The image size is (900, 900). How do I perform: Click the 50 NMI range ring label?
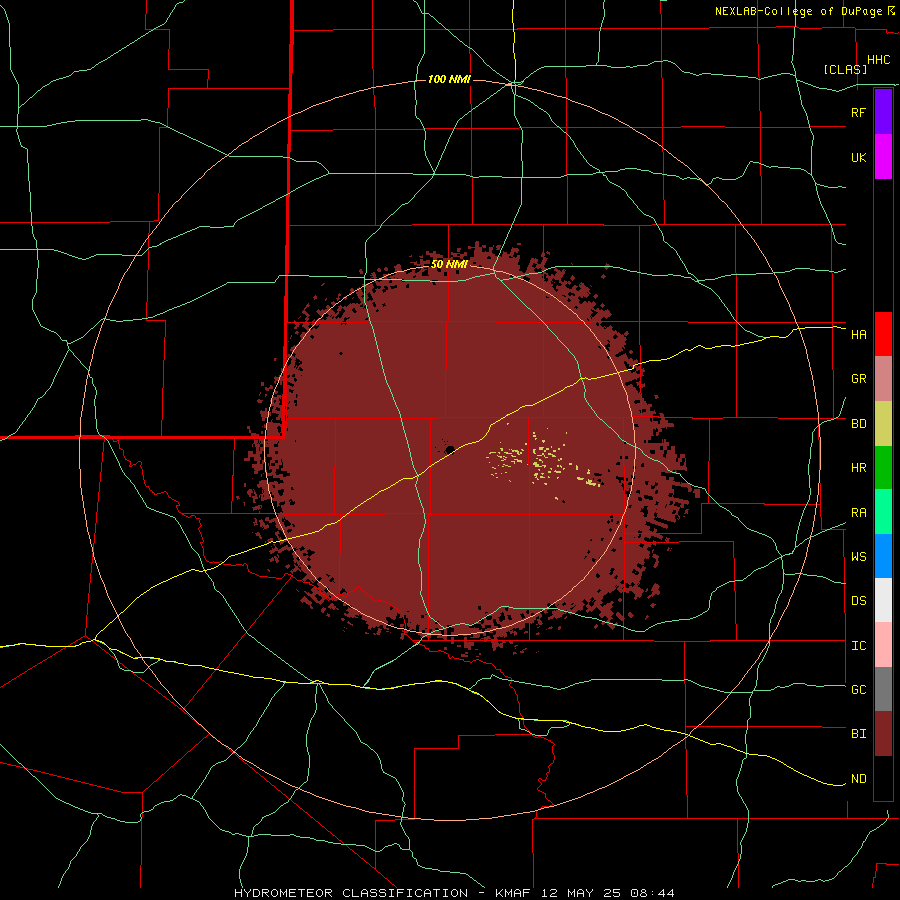(449, 265)
